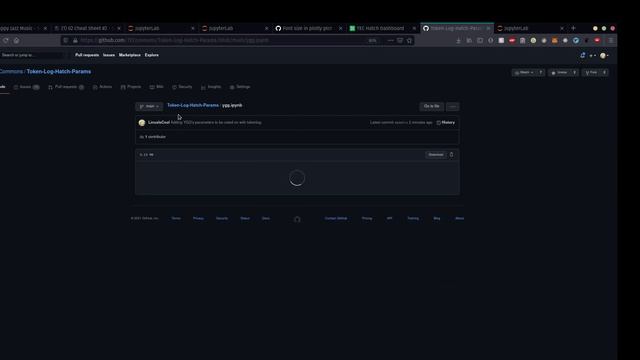Open repository Settings tab

(240, 87)
